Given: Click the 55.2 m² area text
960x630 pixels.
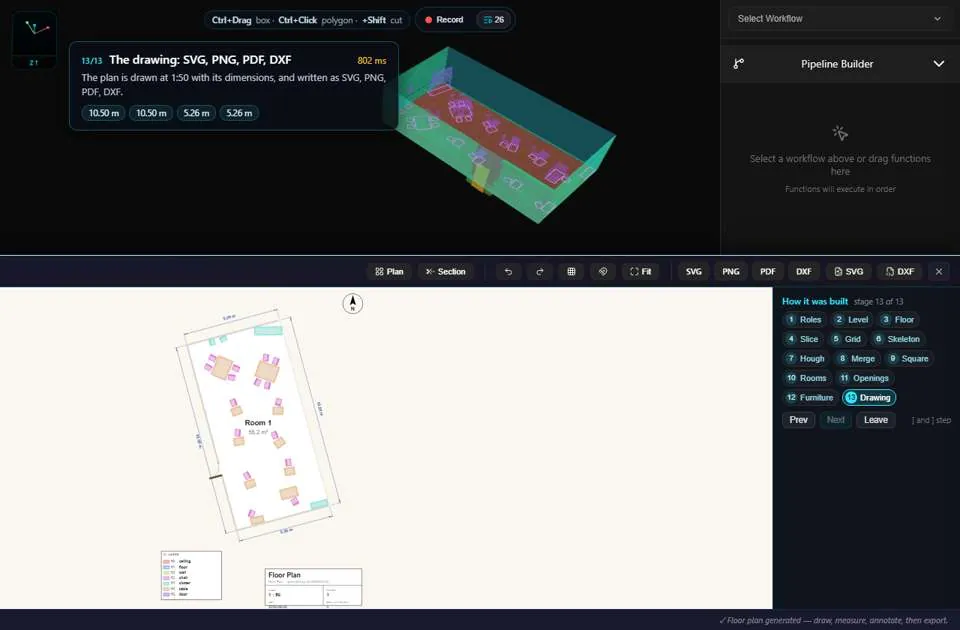Looking at the screenshot, I should [x=258, y=432].
